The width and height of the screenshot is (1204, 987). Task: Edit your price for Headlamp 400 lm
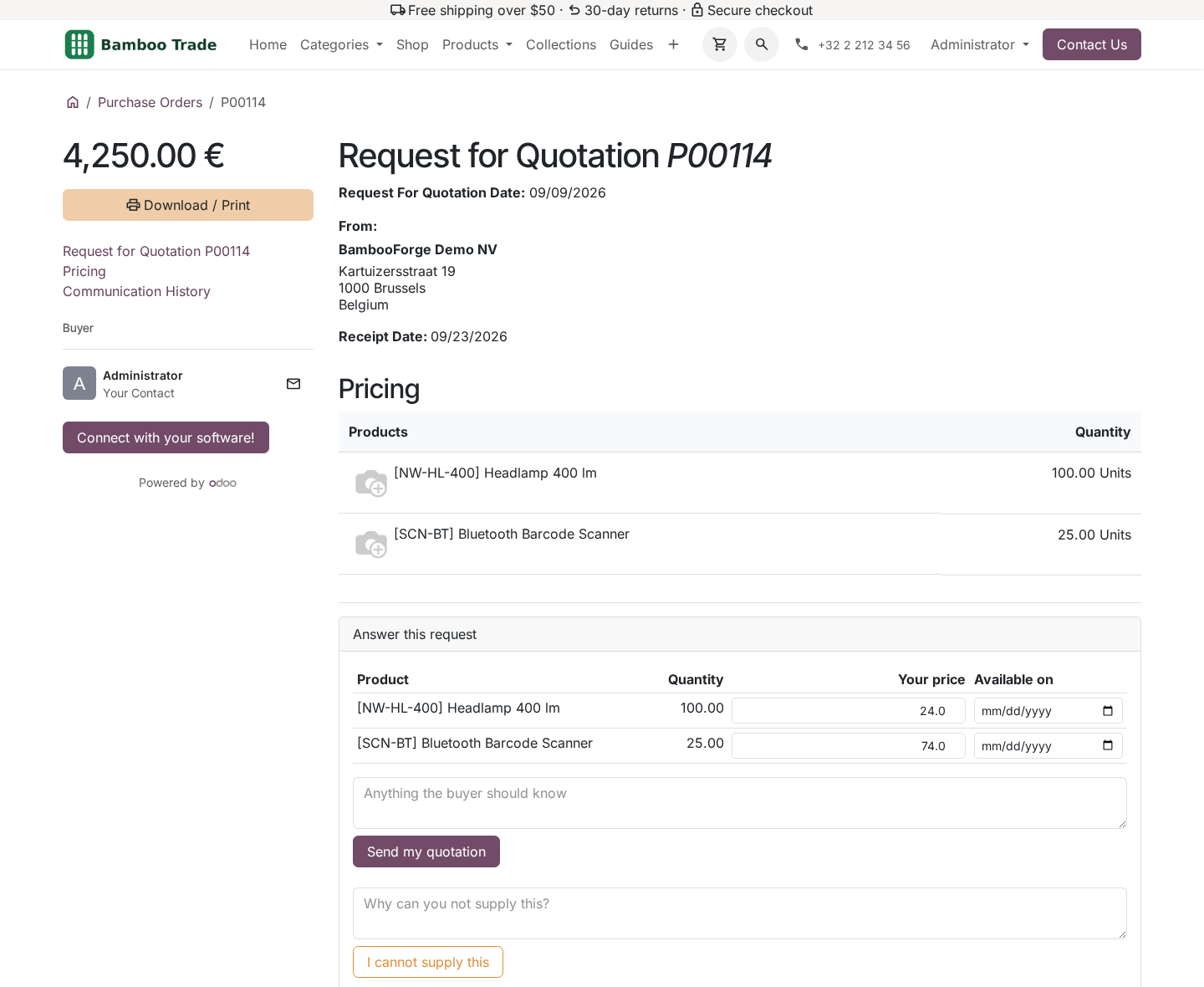click(x=849, y=711)
